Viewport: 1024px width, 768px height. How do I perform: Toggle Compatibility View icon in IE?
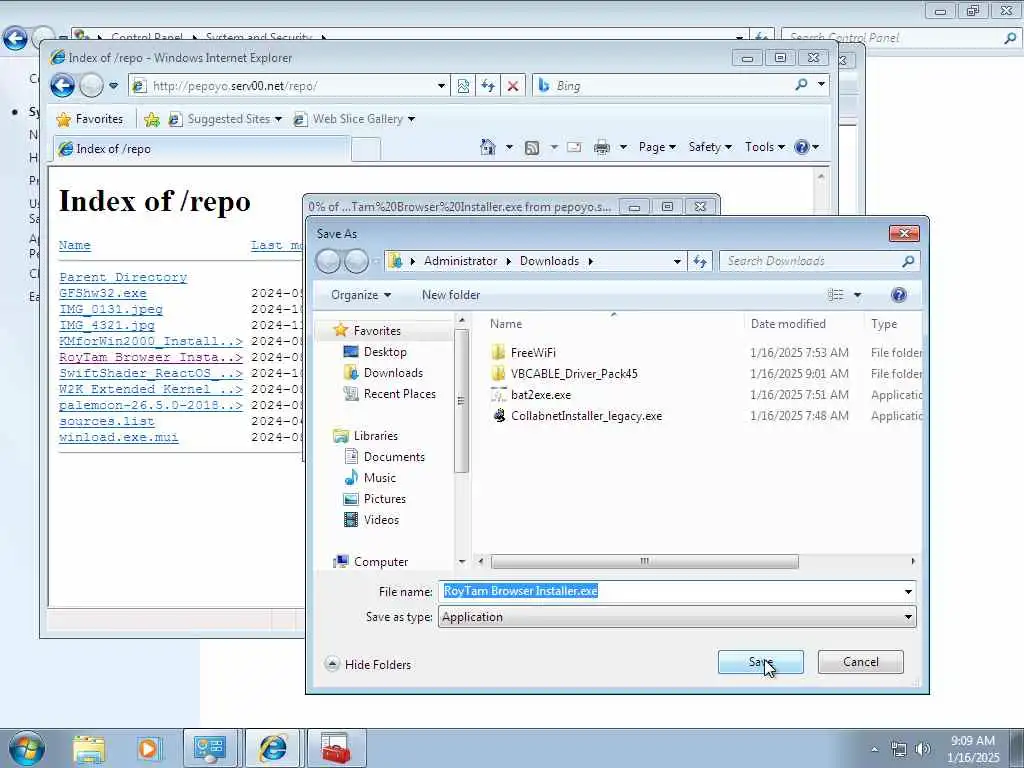coord(463,86)
